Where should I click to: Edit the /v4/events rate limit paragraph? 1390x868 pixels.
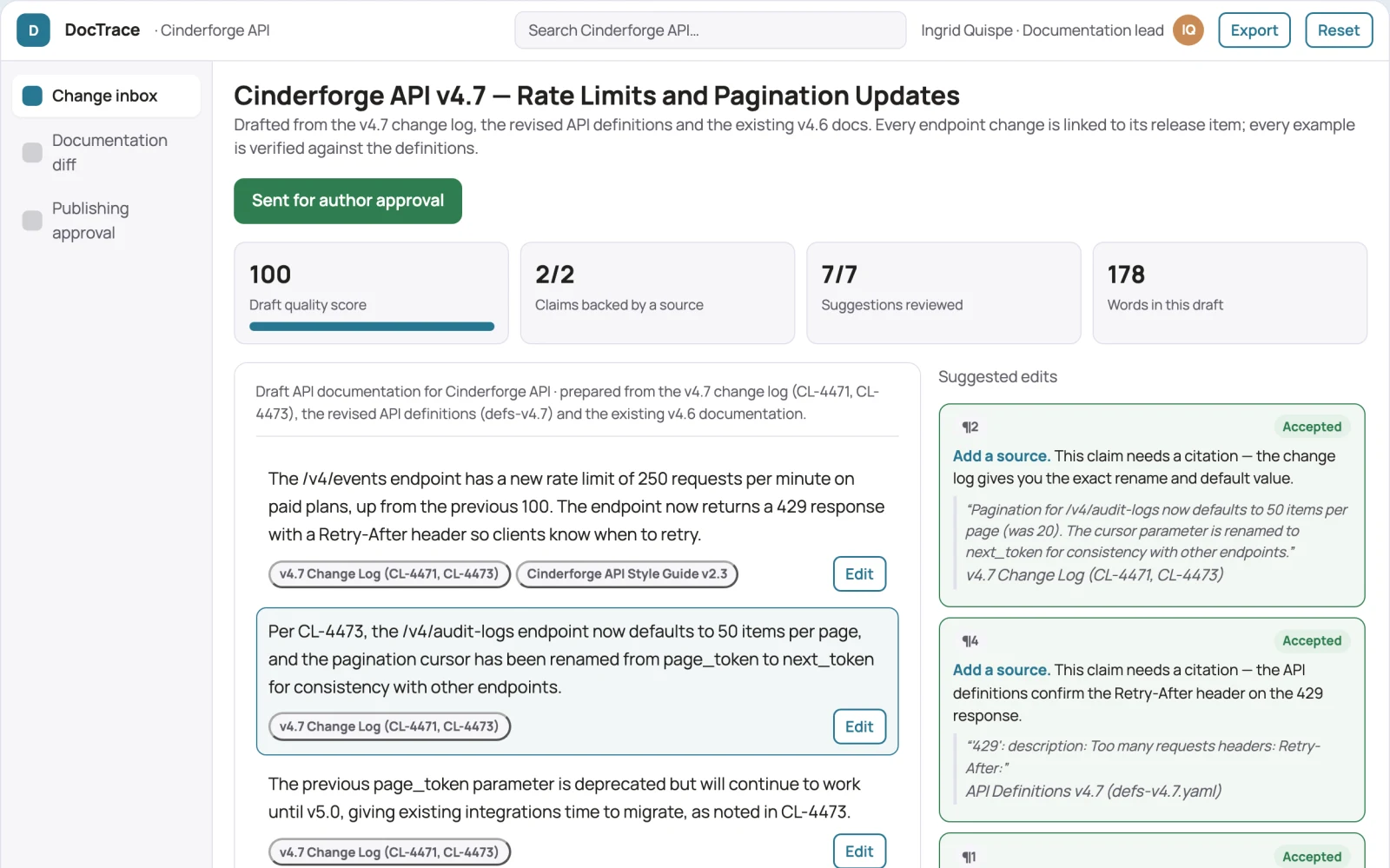859,574
